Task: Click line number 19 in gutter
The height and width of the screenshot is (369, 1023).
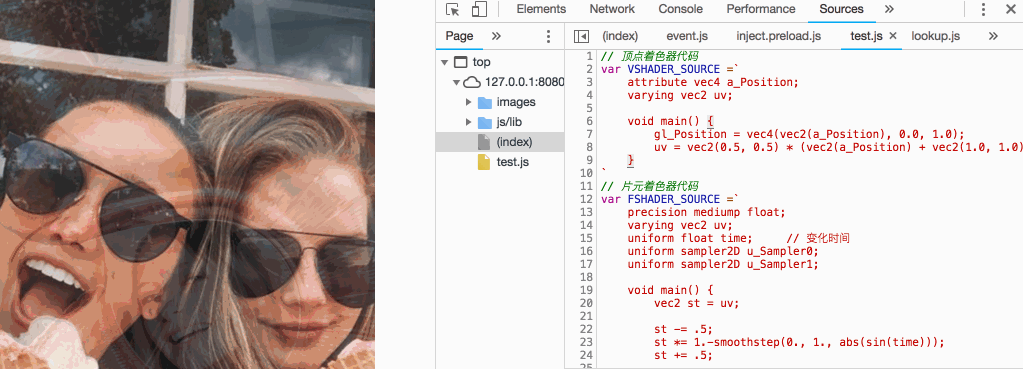Action: 586,290
